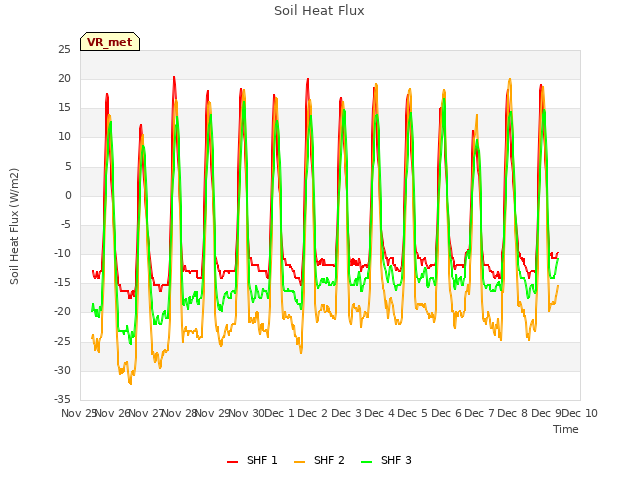Click the 20 y-axis tick label
640x480 pixels.
(64, 78)
